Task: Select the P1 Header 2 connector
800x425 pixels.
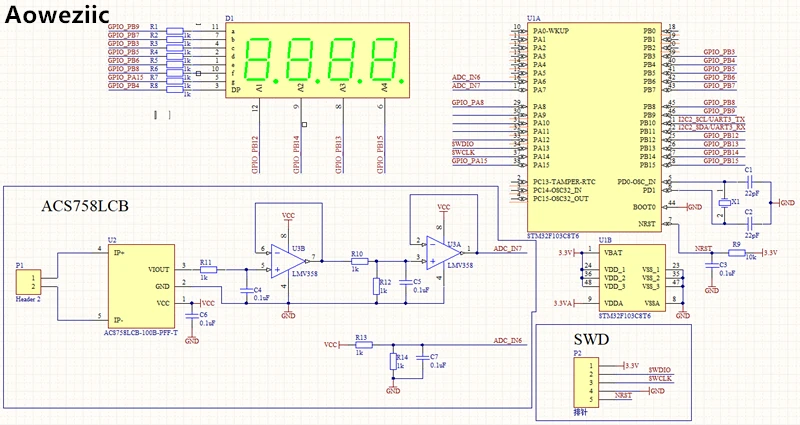Action: point(28,282)
